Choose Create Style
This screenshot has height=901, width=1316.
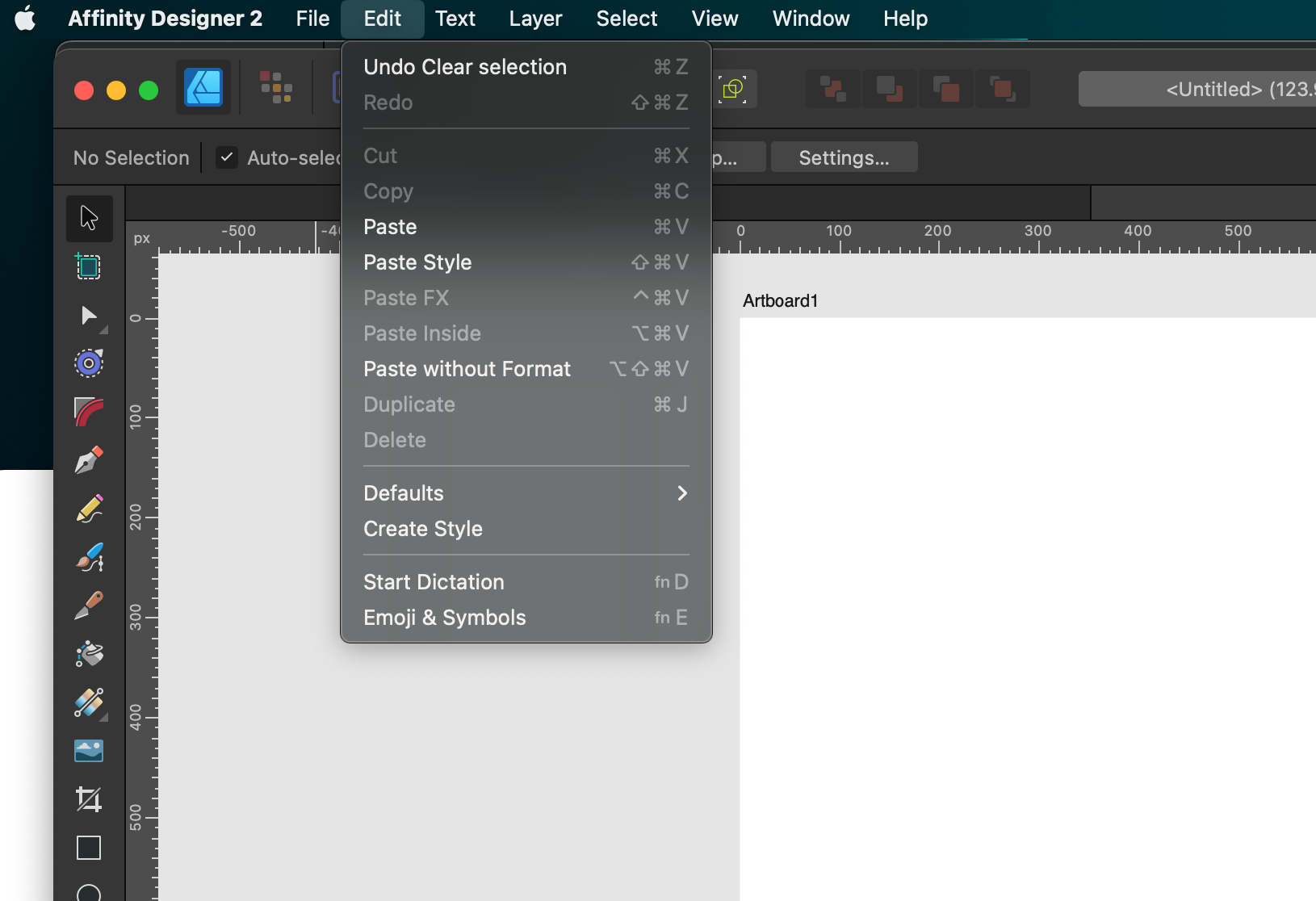pyautogui.click(x=526, y=529)
